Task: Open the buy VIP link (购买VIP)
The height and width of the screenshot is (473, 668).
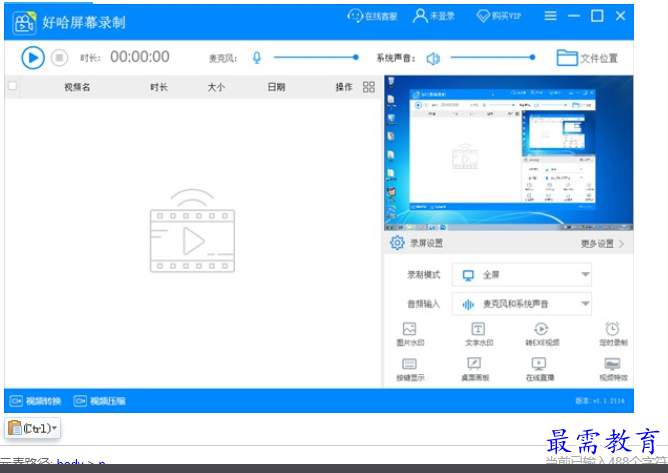Action: coord(499,16)
